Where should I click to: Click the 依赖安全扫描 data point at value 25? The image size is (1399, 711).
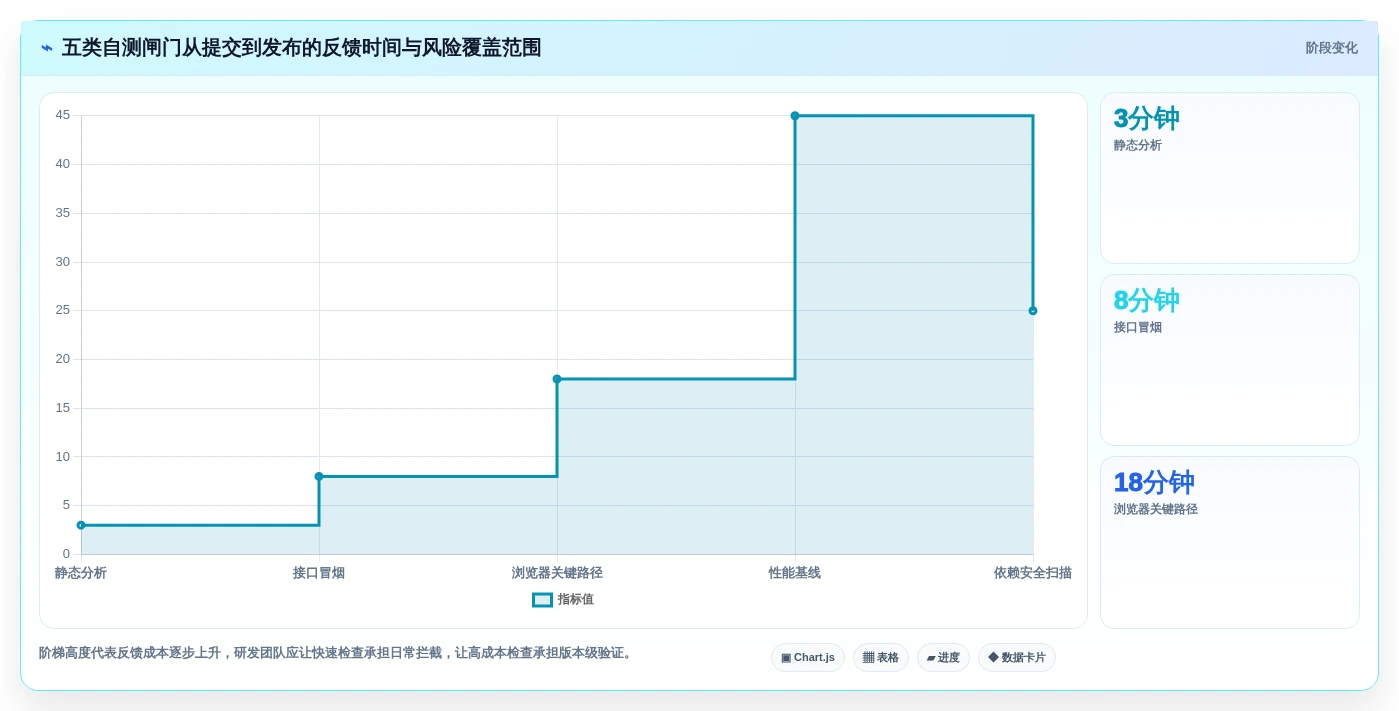tap(1033, 311)
